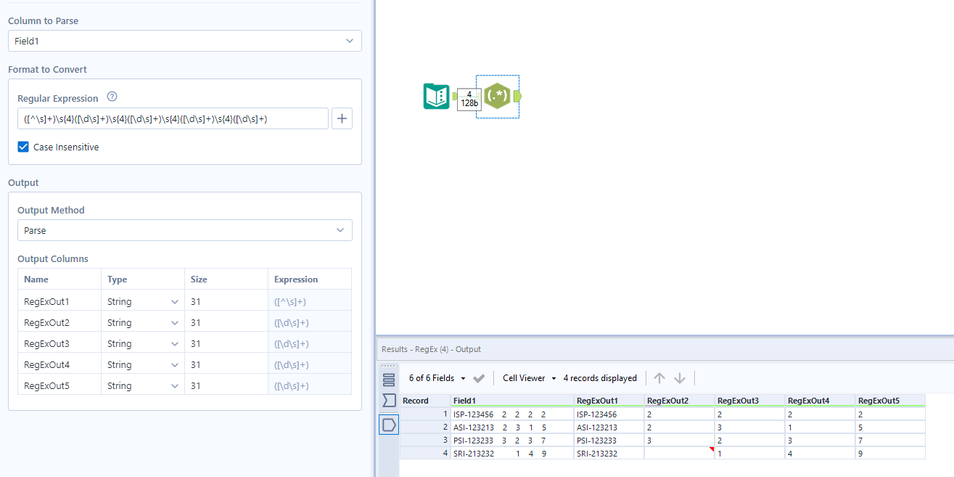Click the RegExOut5 column header in results

tap(890, 401)
